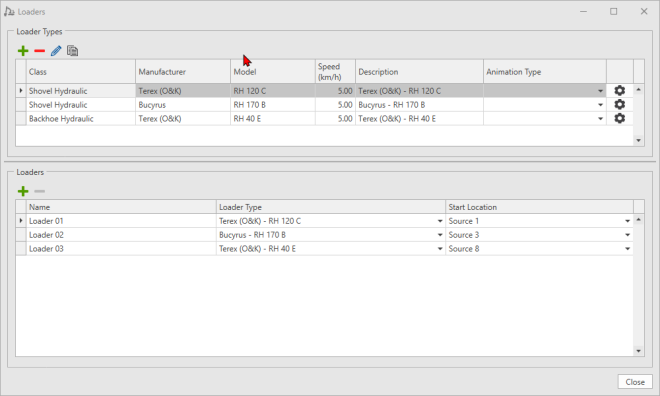Open Animation Type dropdown for RH 120 C

[600, 91]
